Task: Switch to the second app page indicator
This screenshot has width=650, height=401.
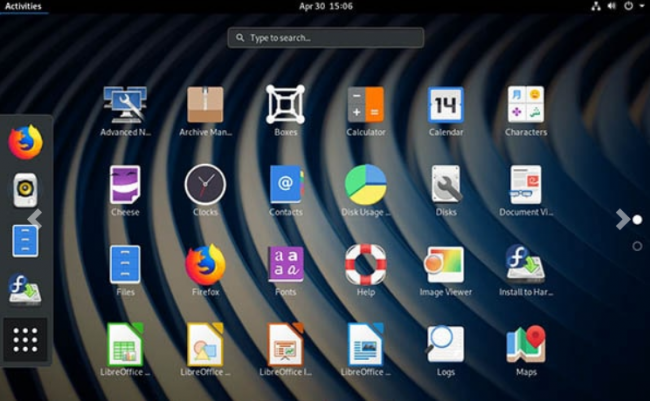Action: point(638,246)
